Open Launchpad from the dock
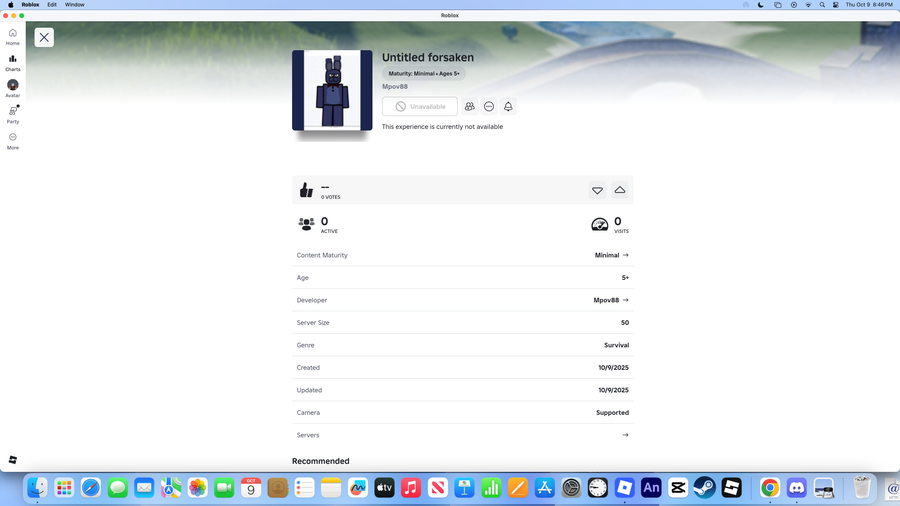Image resolution: width=900 pixels, height=506 pixels. 64,488
